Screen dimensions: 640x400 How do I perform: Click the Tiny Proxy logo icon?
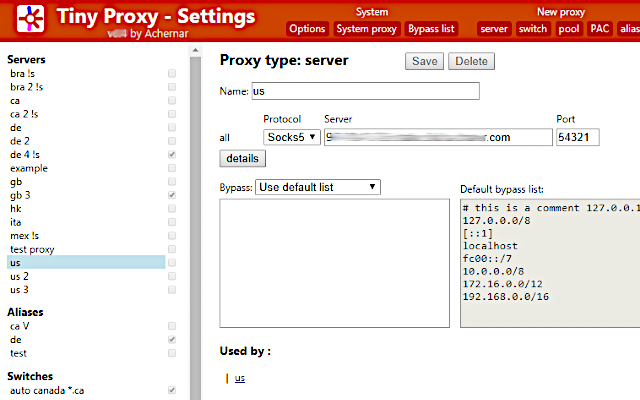pyautogui.click(x=30, y=19)
